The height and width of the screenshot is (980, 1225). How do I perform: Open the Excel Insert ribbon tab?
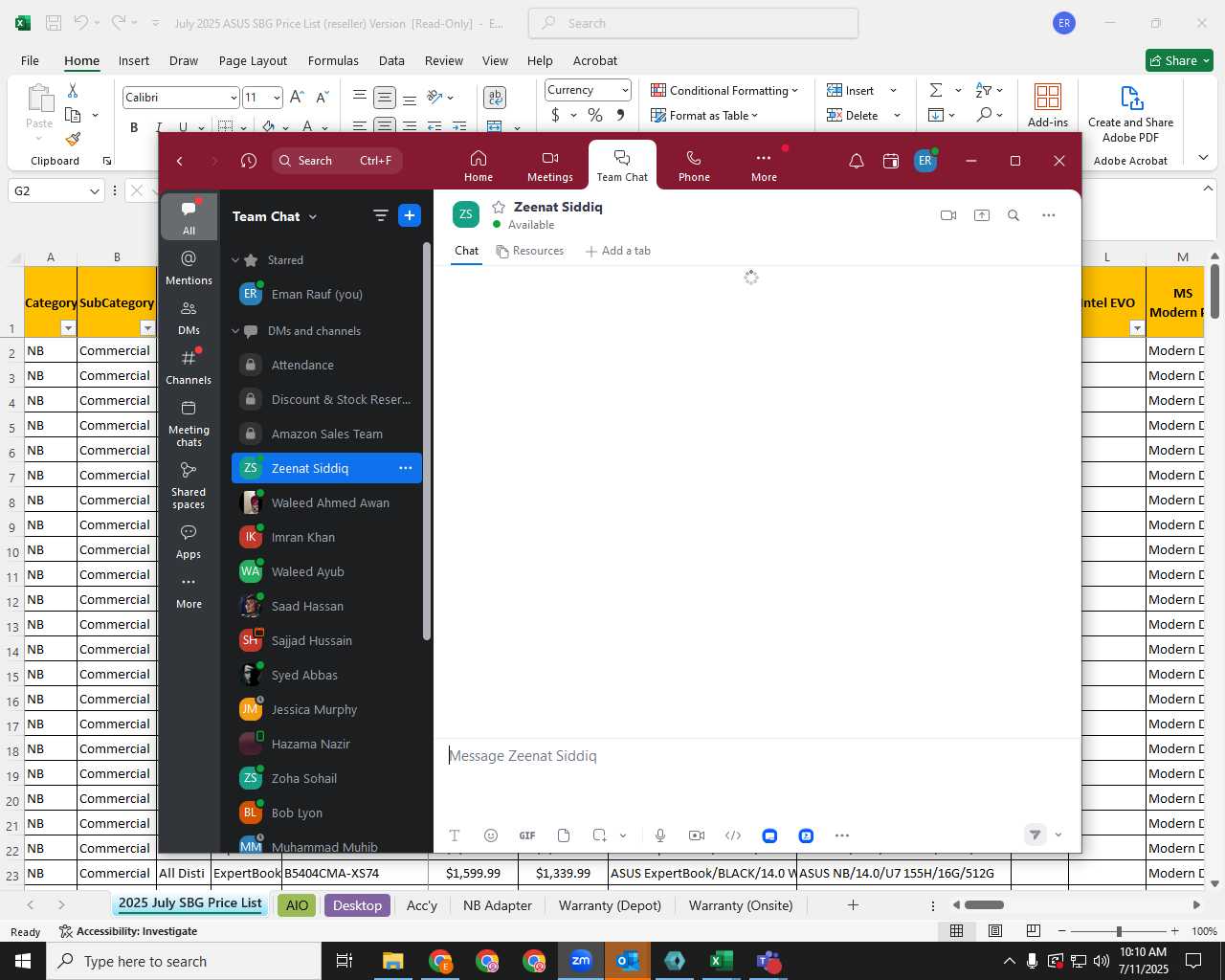[x=134, y=60]
